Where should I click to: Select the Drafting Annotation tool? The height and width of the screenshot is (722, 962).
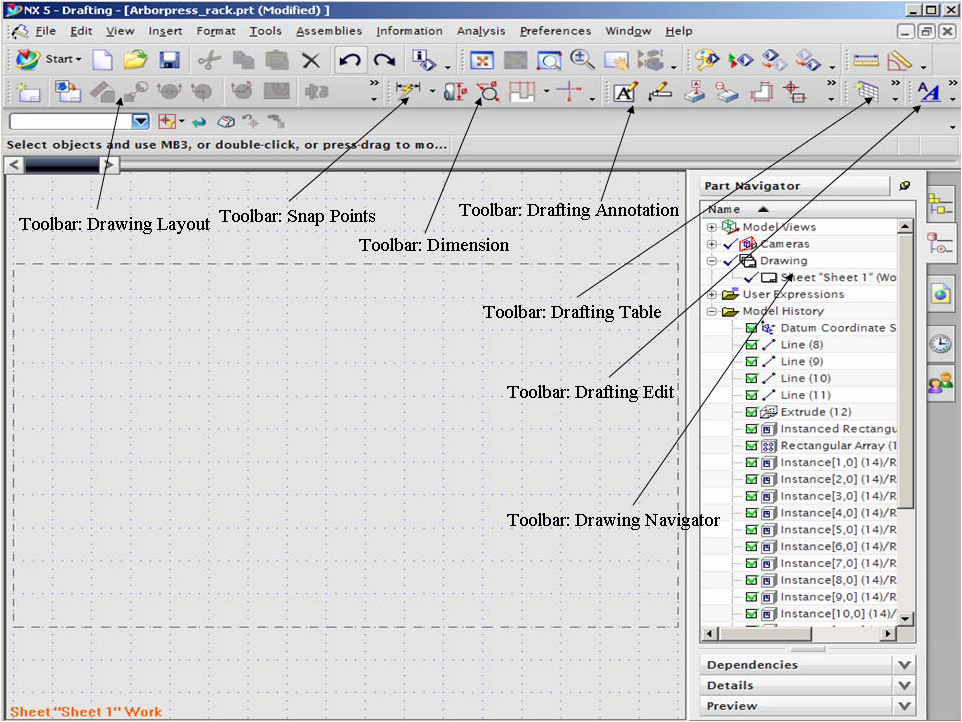click(x=625, y=92)
